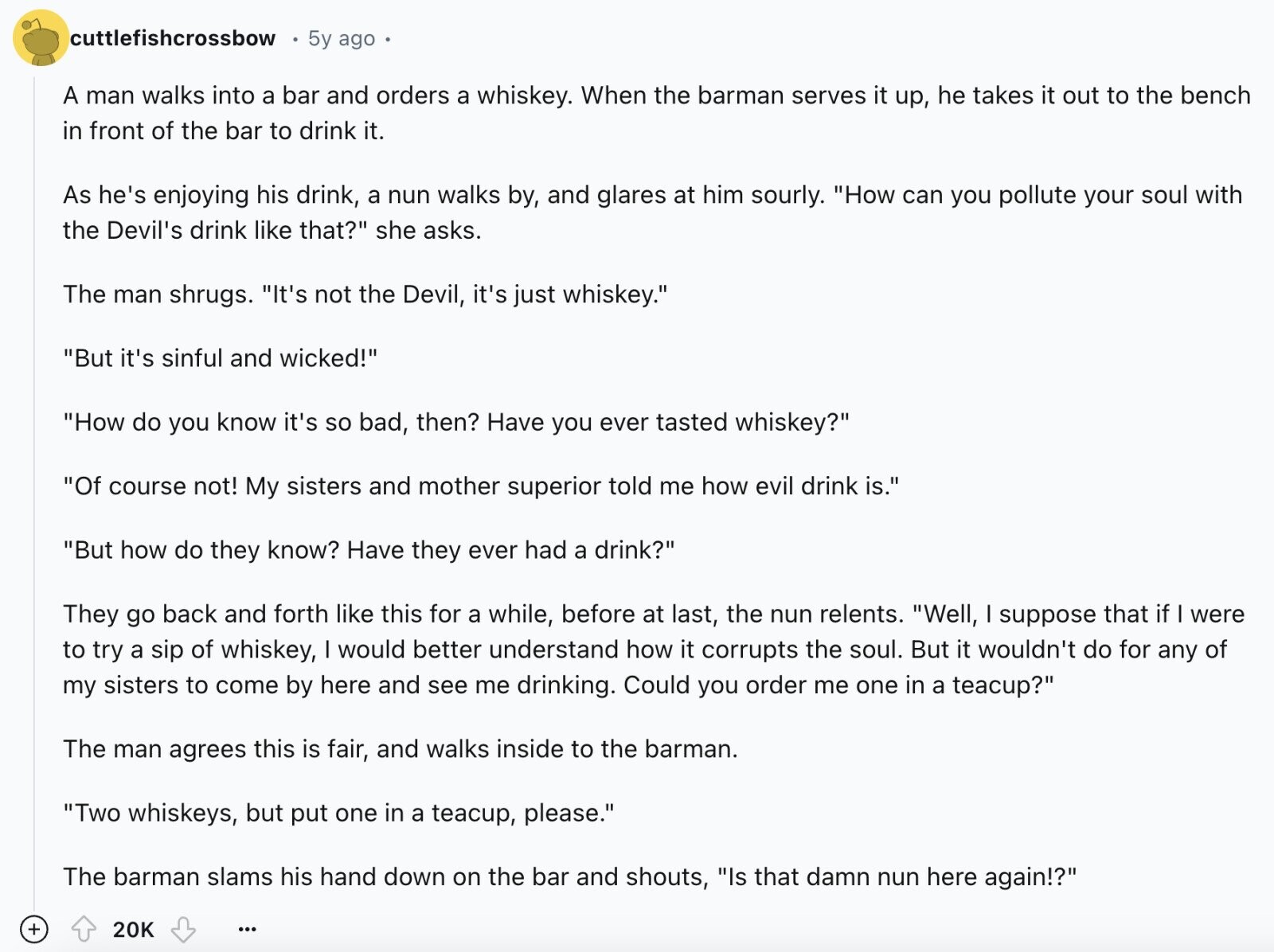Click the 'Two whiskeys, but put one in a teacup' line
The image size is (1274, 952).
tap(339, 813)
